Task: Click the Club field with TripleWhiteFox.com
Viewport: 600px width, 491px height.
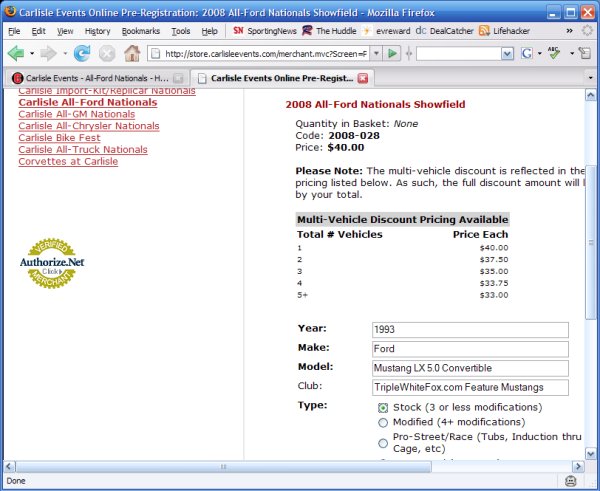Action: point(470,388)
